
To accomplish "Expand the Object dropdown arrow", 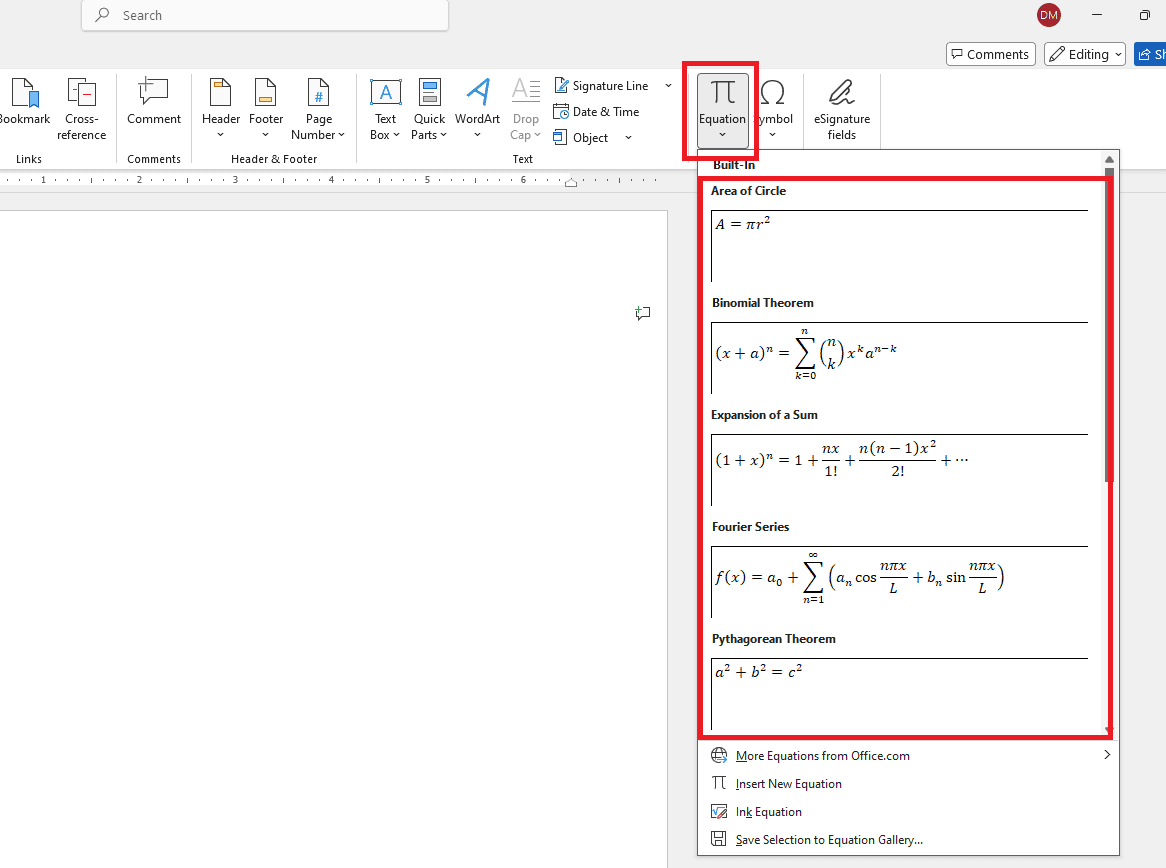I will pyautogui.click(x=628, y=138).
